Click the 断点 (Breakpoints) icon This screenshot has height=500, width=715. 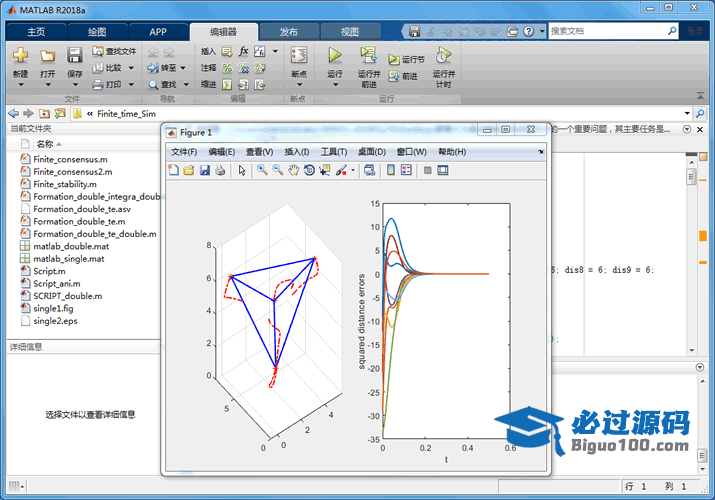(299, 55)
